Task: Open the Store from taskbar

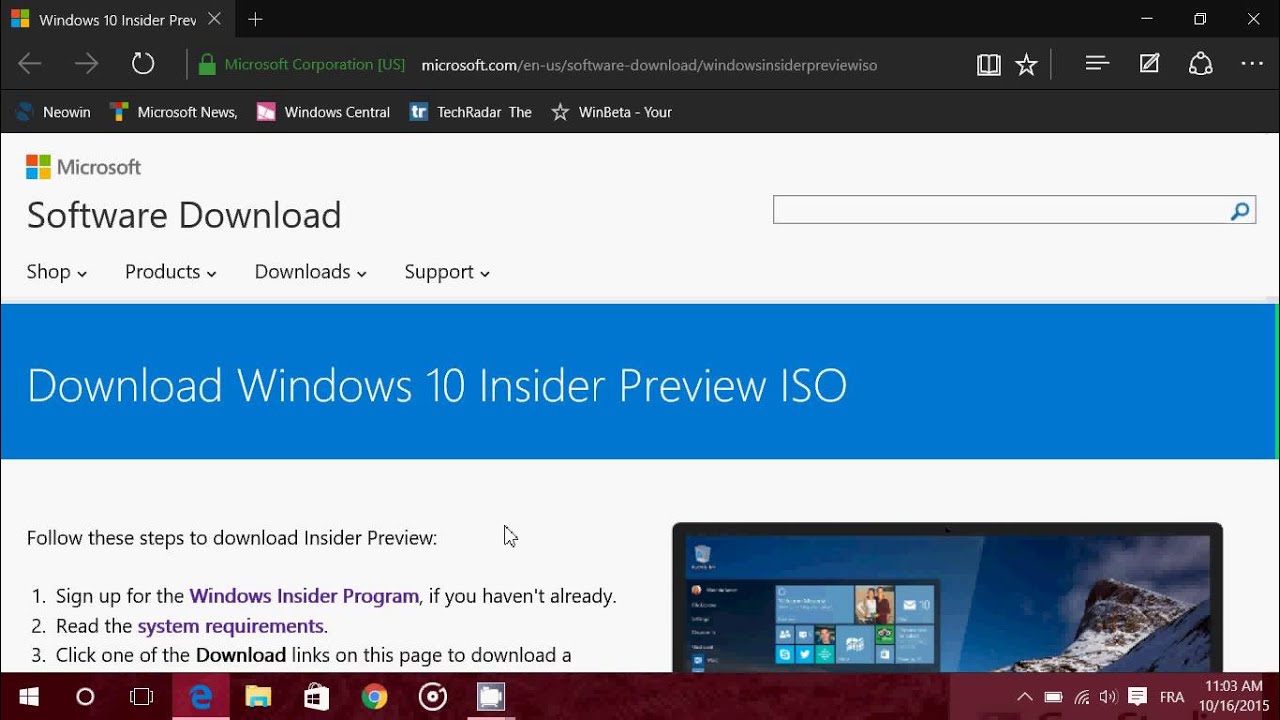Action: [316, 697]
